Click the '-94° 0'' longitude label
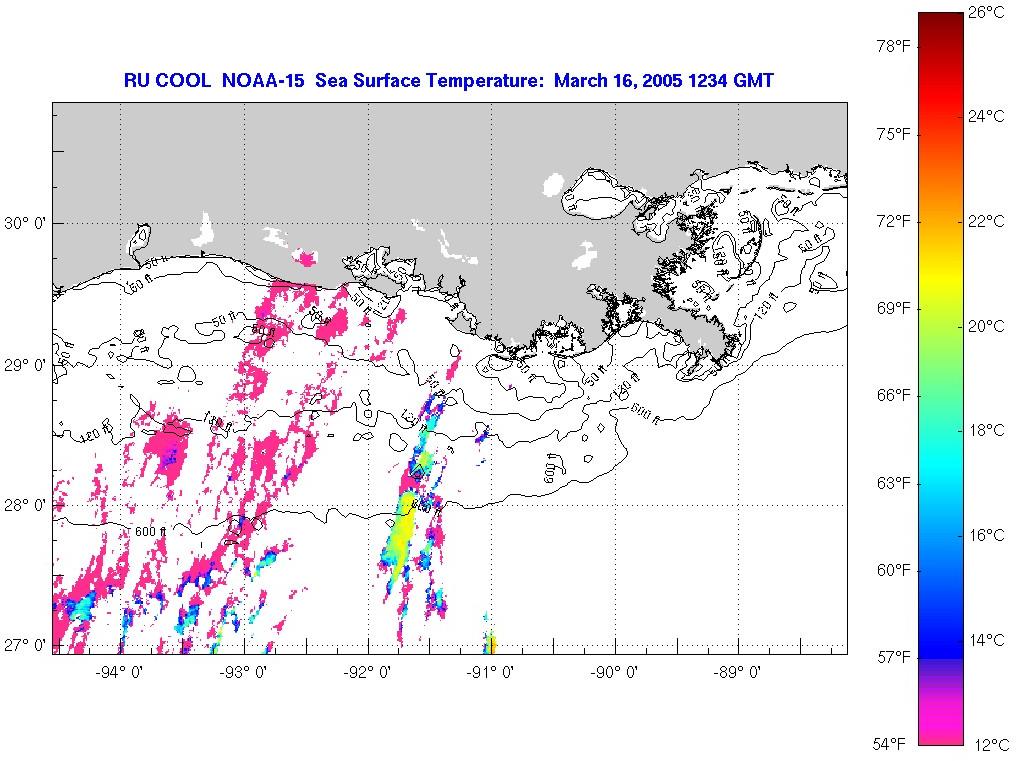The image size is (1016, 761). point(119,672)
